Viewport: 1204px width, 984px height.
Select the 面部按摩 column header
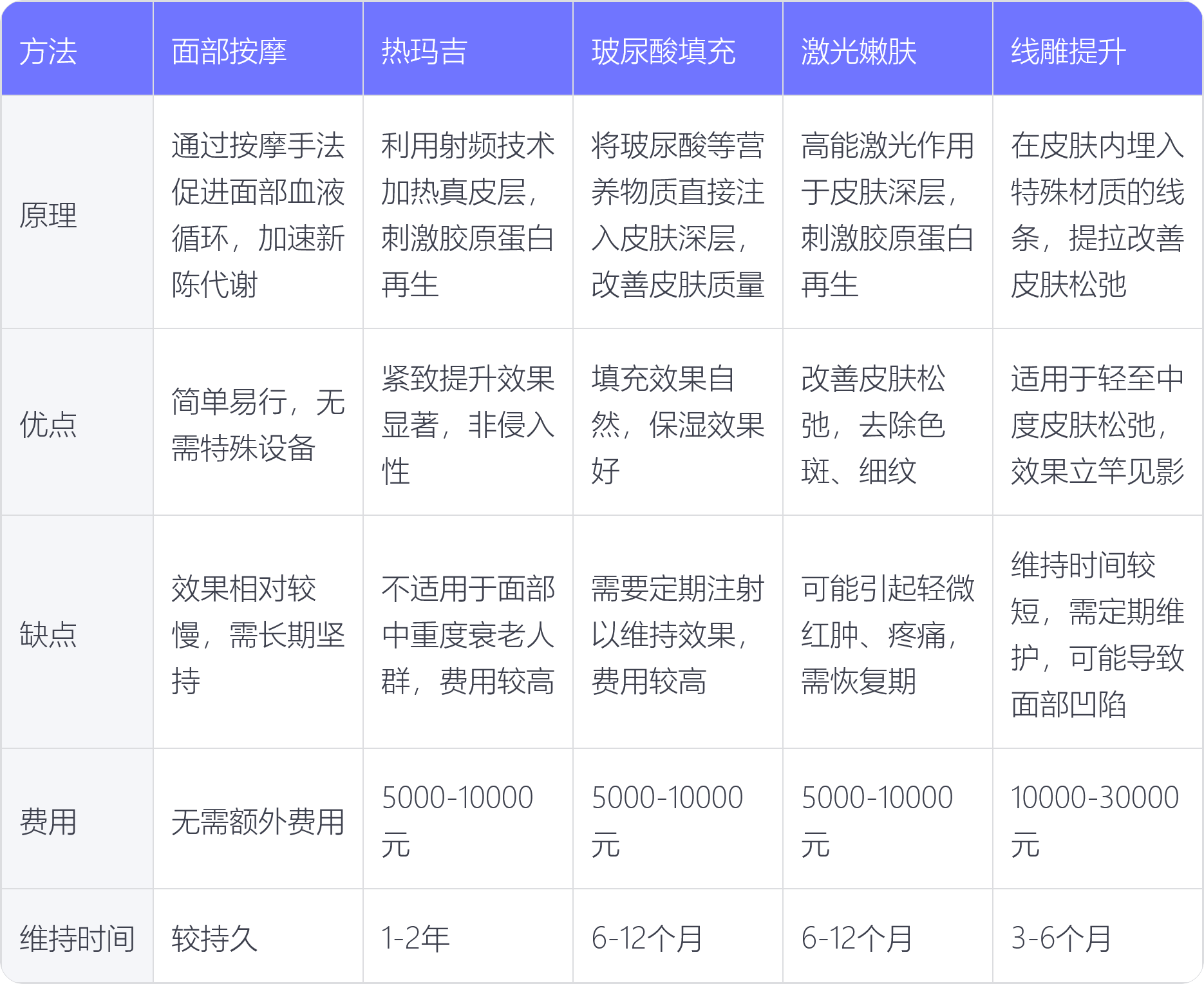(x=258, y=49)
